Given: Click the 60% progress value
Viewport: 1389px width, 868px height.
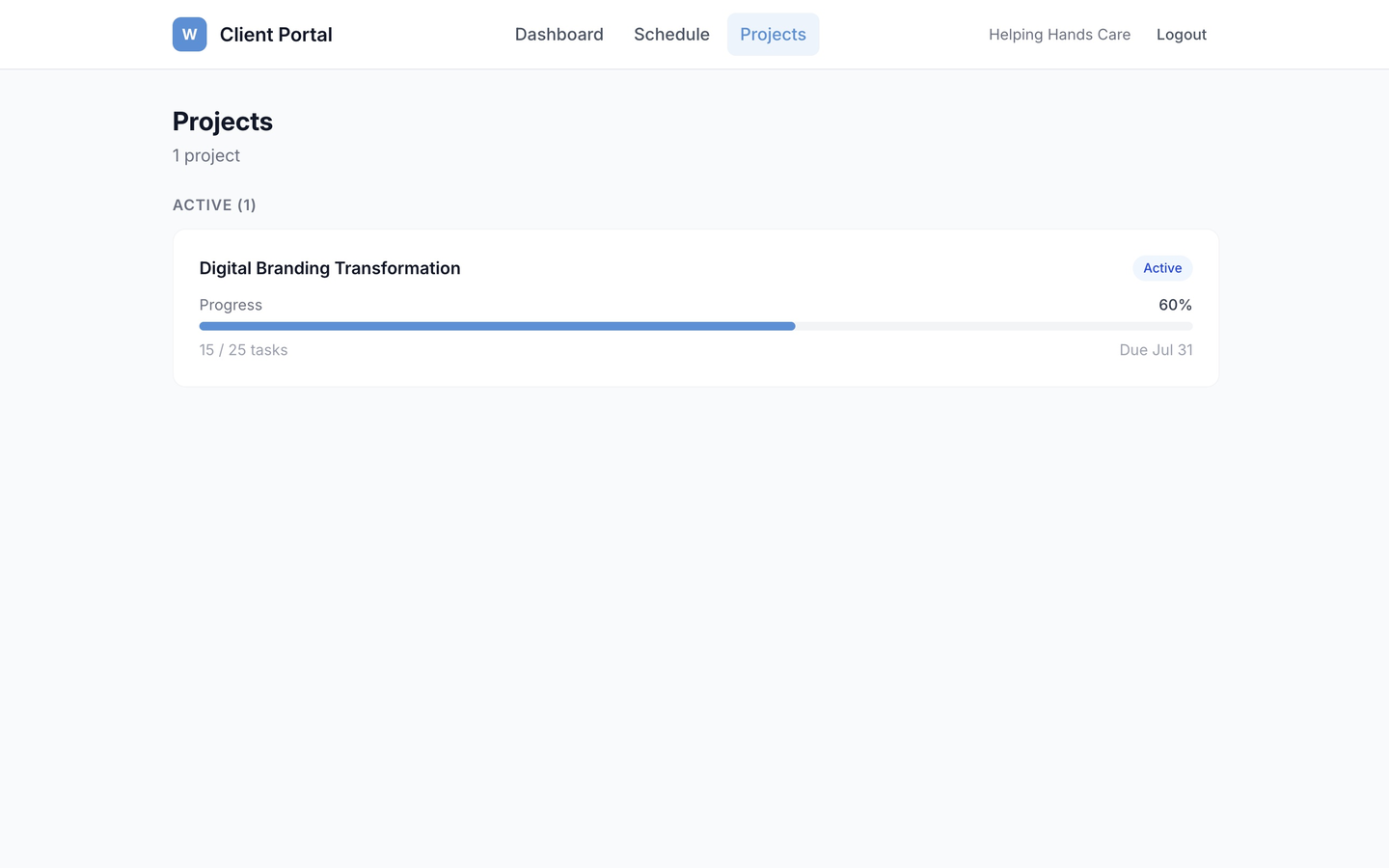Looking at the screenshot, I should 1175,305.
